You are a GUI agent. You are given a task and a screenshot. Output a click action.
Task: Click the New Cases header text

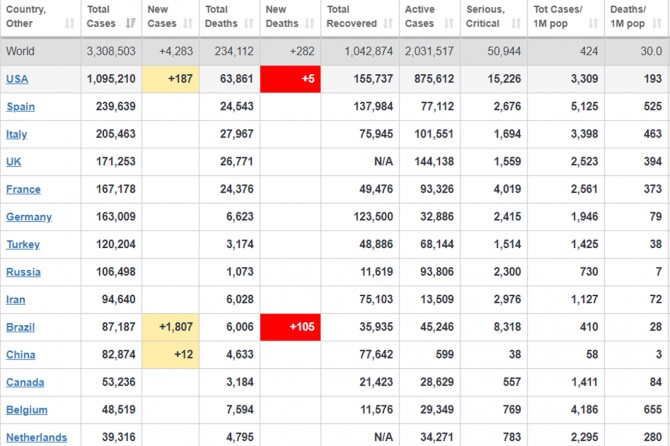[162, 16]
